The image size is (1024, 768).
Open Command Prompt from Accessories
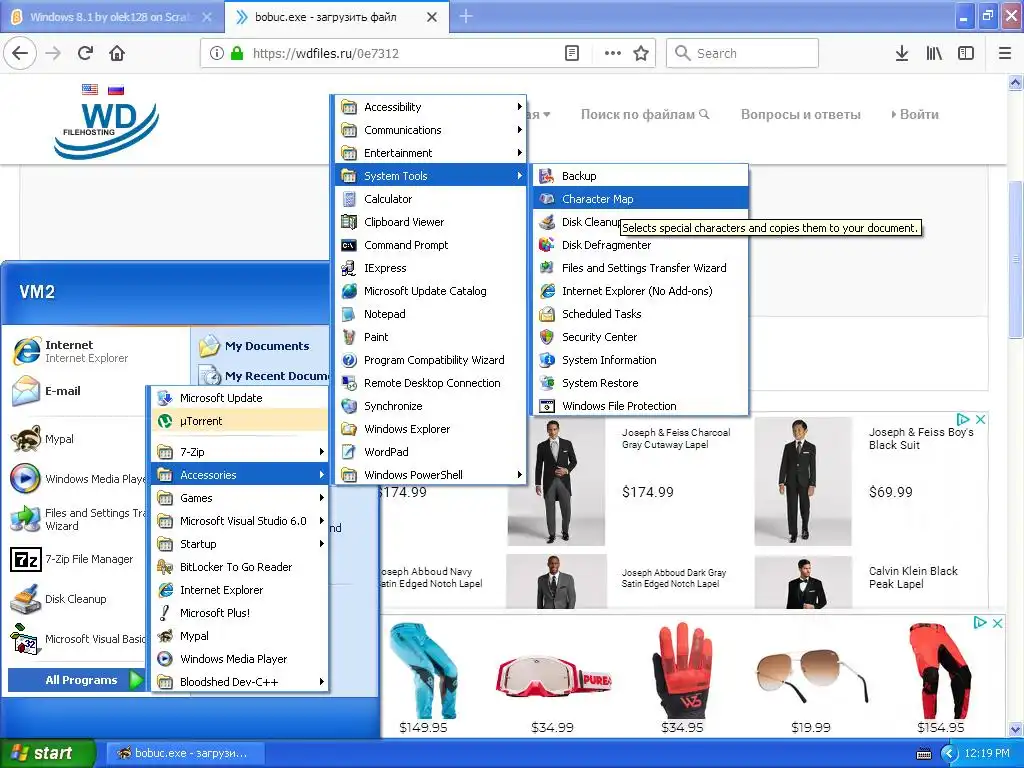point(431,245)
